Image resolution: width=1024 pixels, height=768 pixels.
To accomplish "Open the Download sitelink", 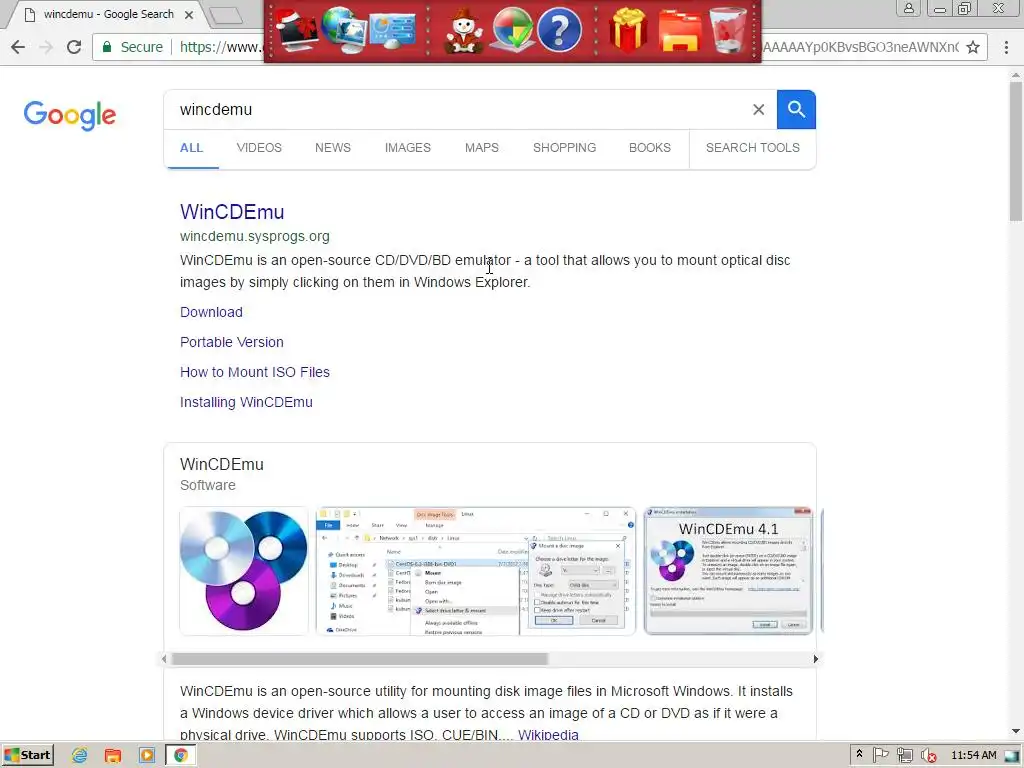I will point(211,312).
